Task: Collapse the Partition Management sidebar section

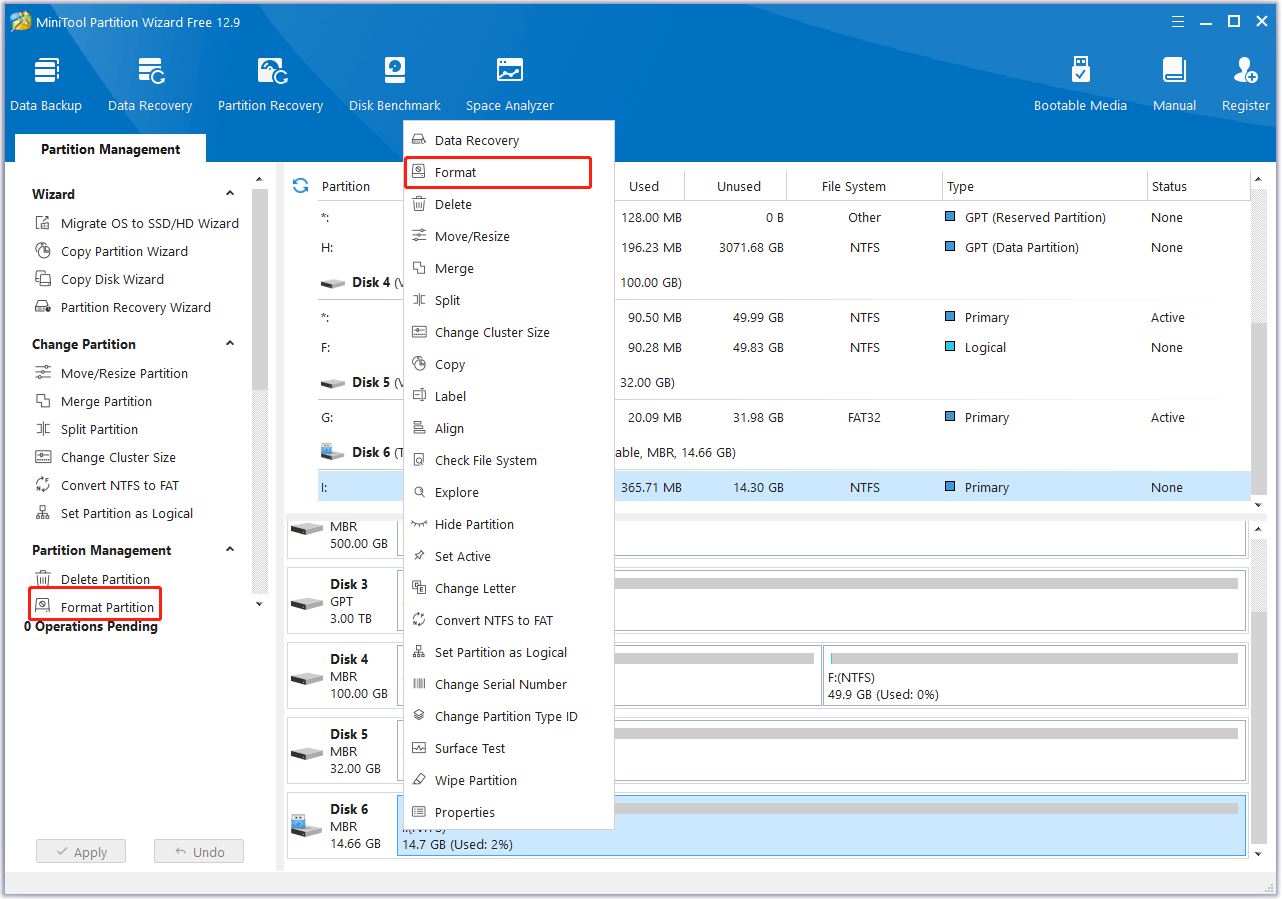Action: click(x=230, y=550)
